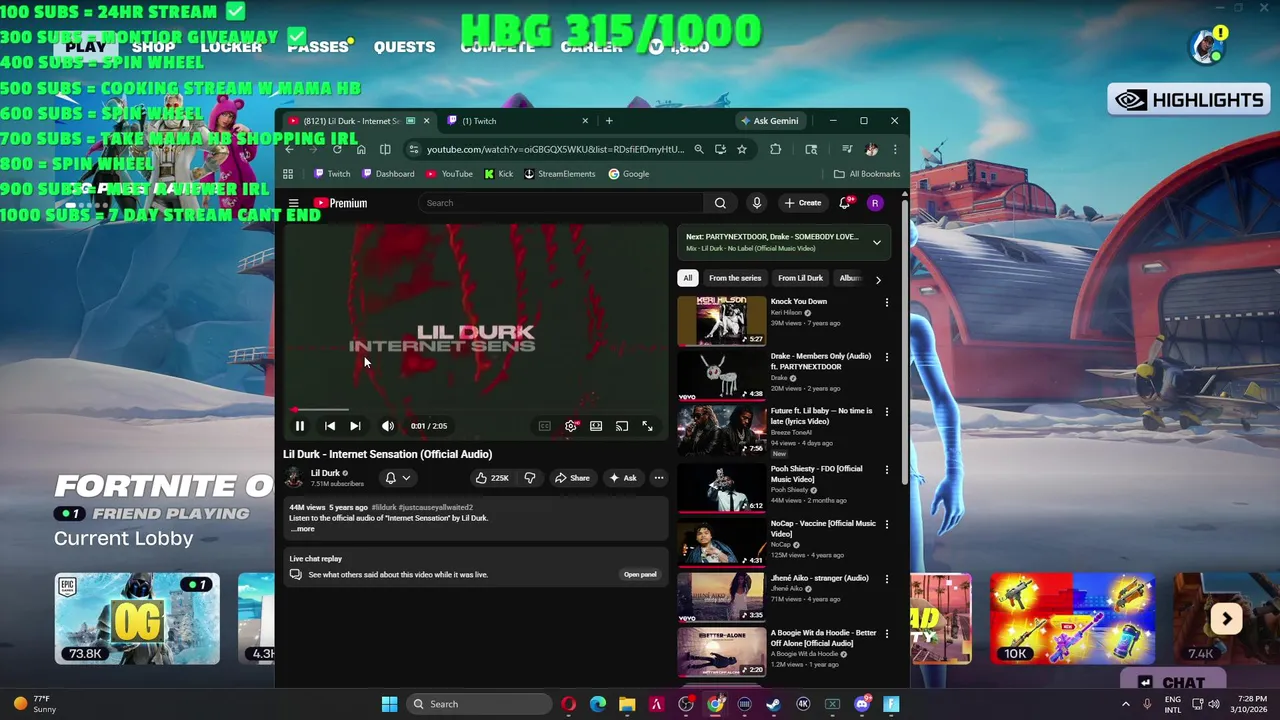Show more filter chips with arrow

pos(878,279)
